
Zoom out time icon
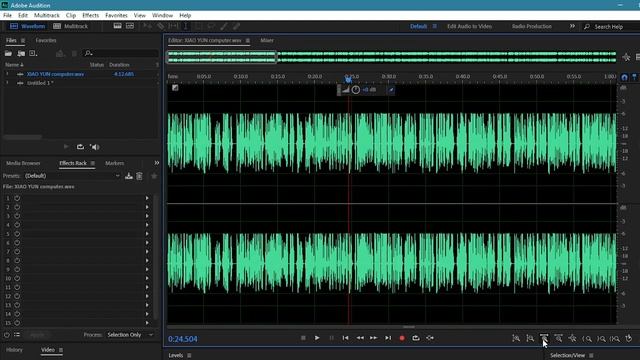[x=558, y=338]
